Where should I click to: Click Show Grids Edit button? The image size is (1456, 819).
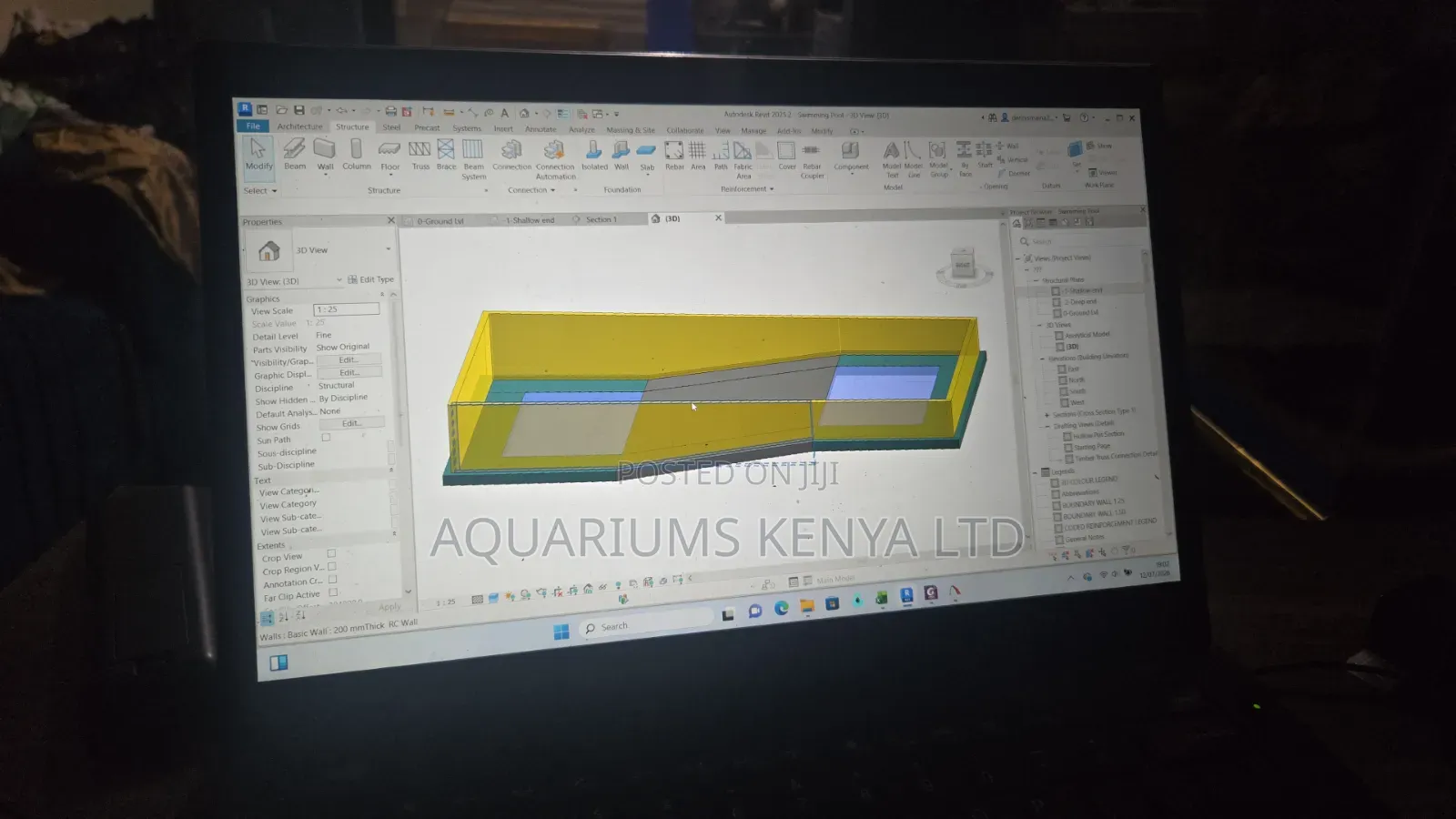(352, 423)
